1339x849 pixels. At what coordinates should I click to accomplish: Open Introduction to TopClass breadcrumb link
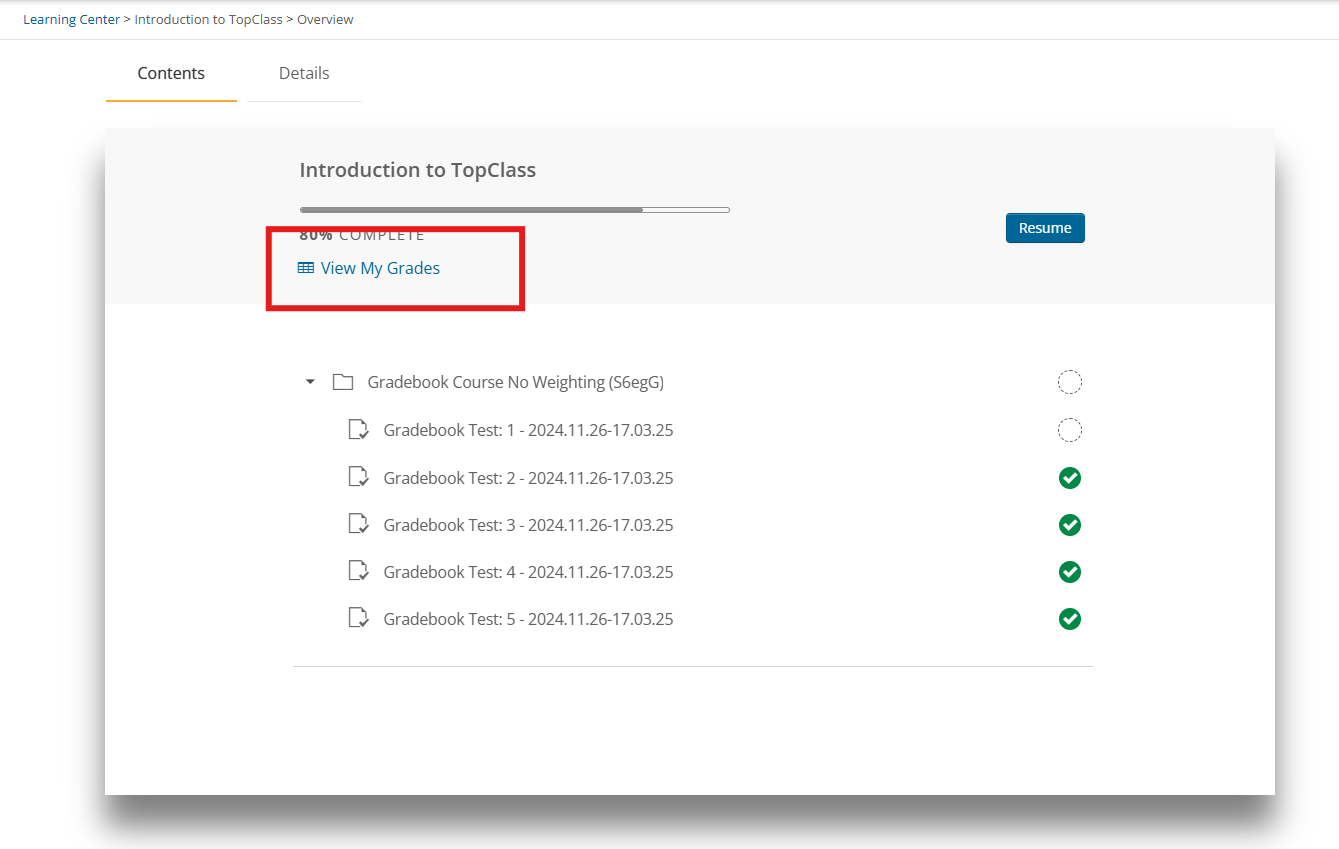click(x=208, y=19)
